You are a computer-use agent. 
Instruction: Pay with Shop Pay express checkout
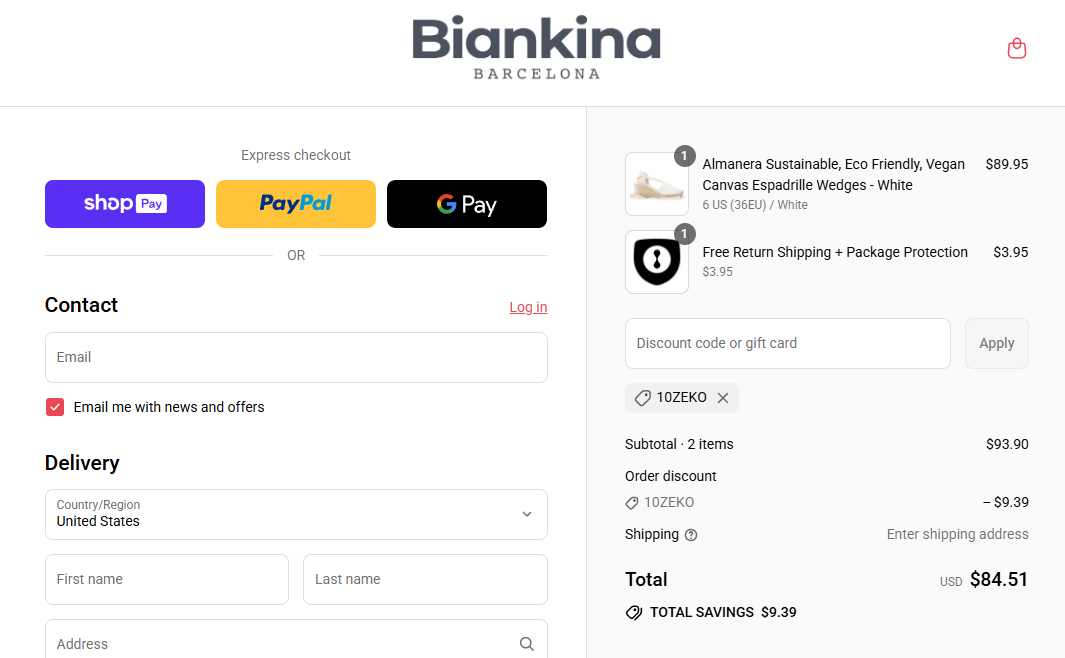[125, 204]
